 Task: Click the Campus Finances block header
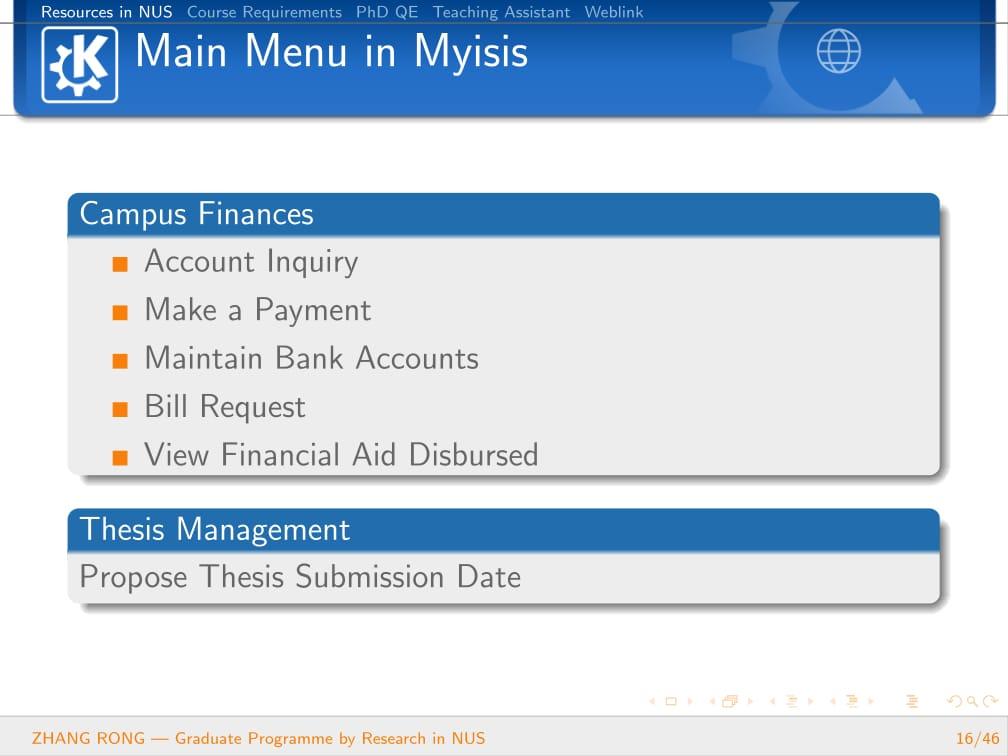click(503, 214)
